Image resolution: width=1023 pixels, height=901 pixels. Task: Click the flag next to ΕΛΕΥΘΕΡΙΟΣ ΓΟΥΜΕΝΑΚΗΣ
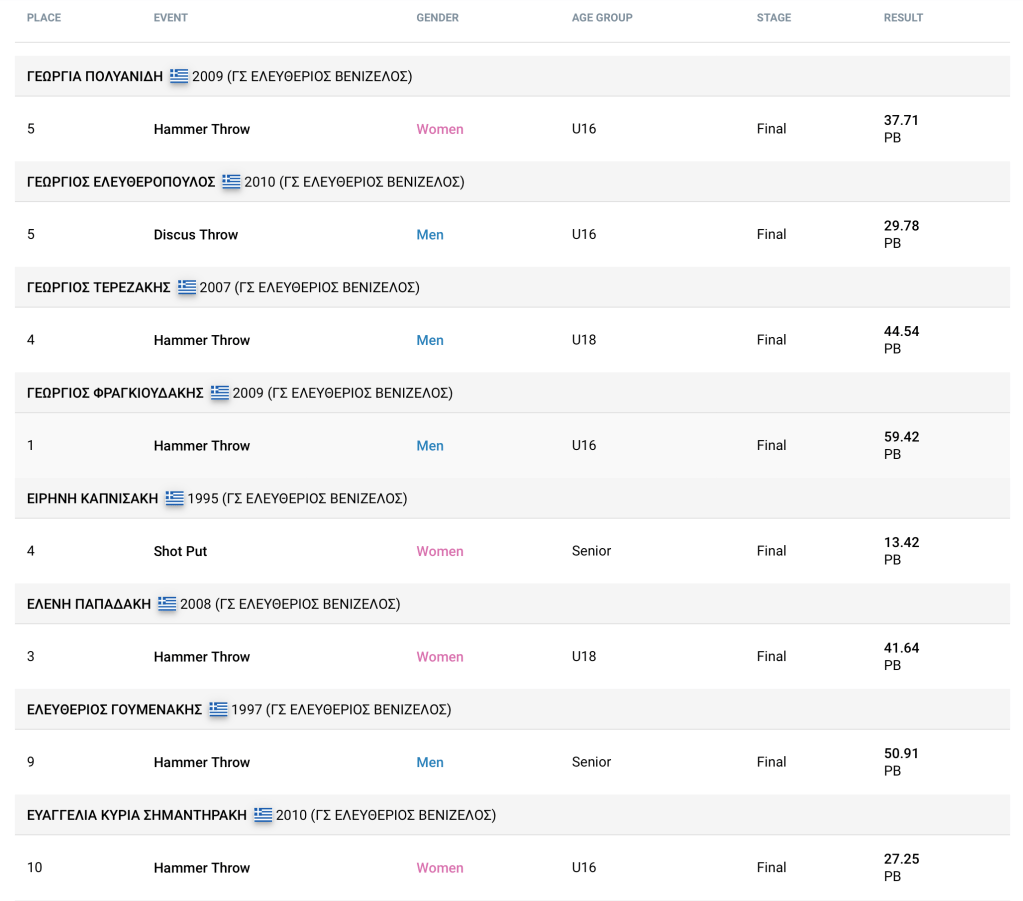click(x=218, y=709)
